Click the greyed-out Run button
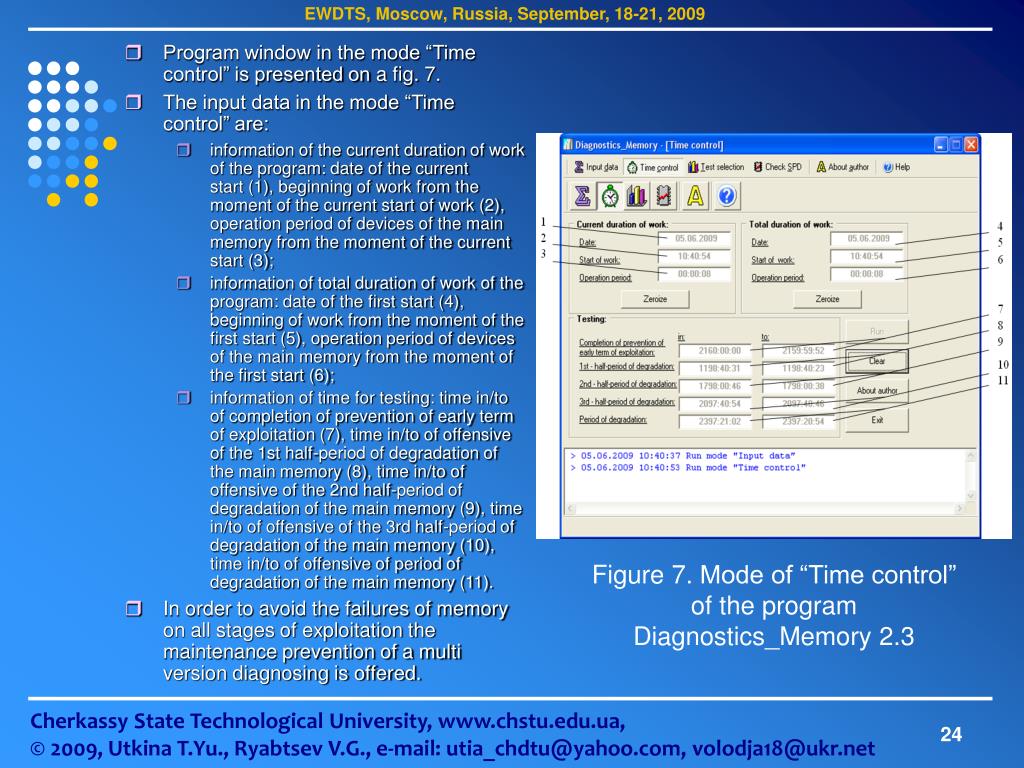The width and height of the screenshot is (1024, 768). (x=877, y=331)
